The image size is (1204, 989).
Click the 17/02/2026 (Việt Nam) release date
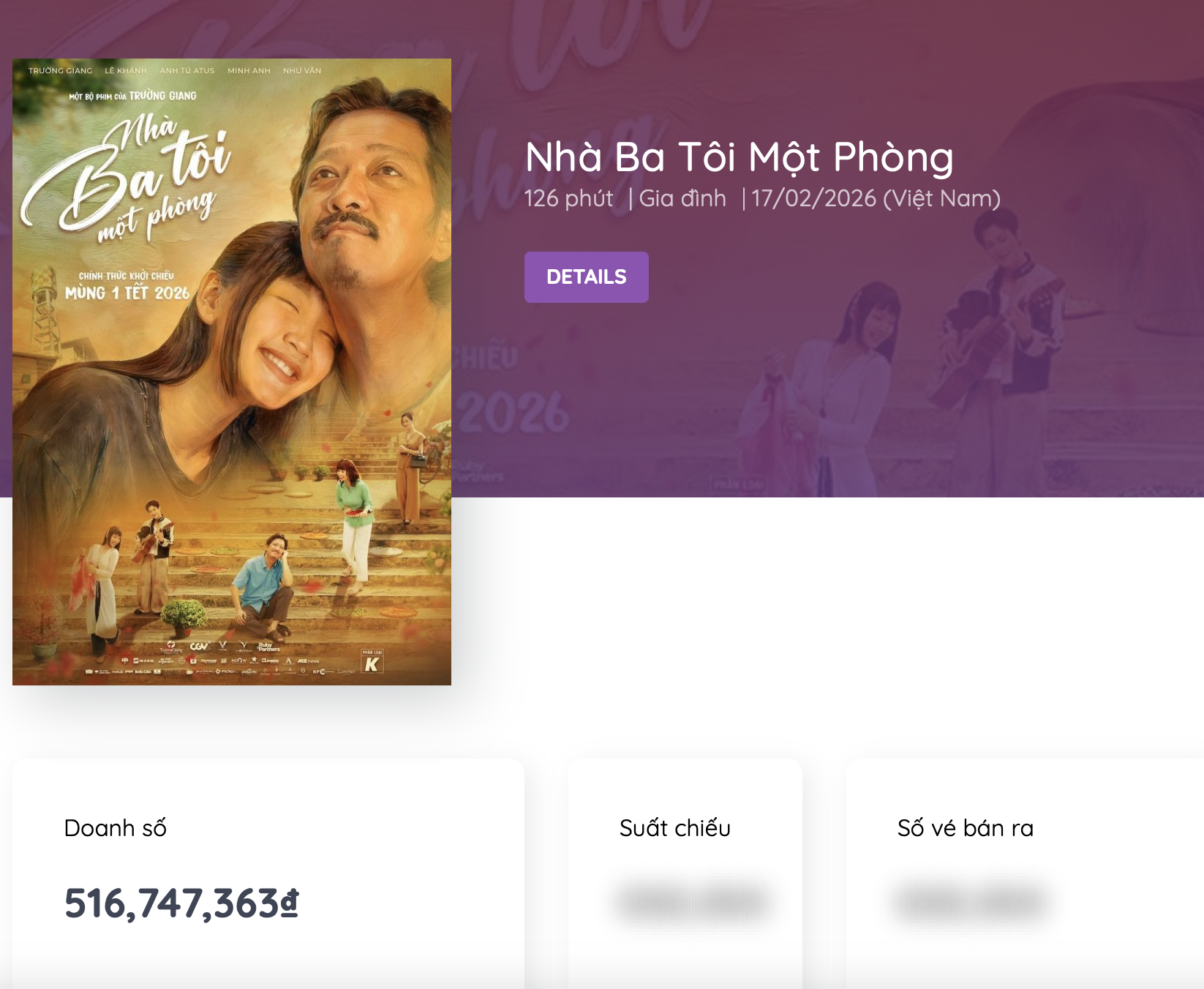point(876,198)
